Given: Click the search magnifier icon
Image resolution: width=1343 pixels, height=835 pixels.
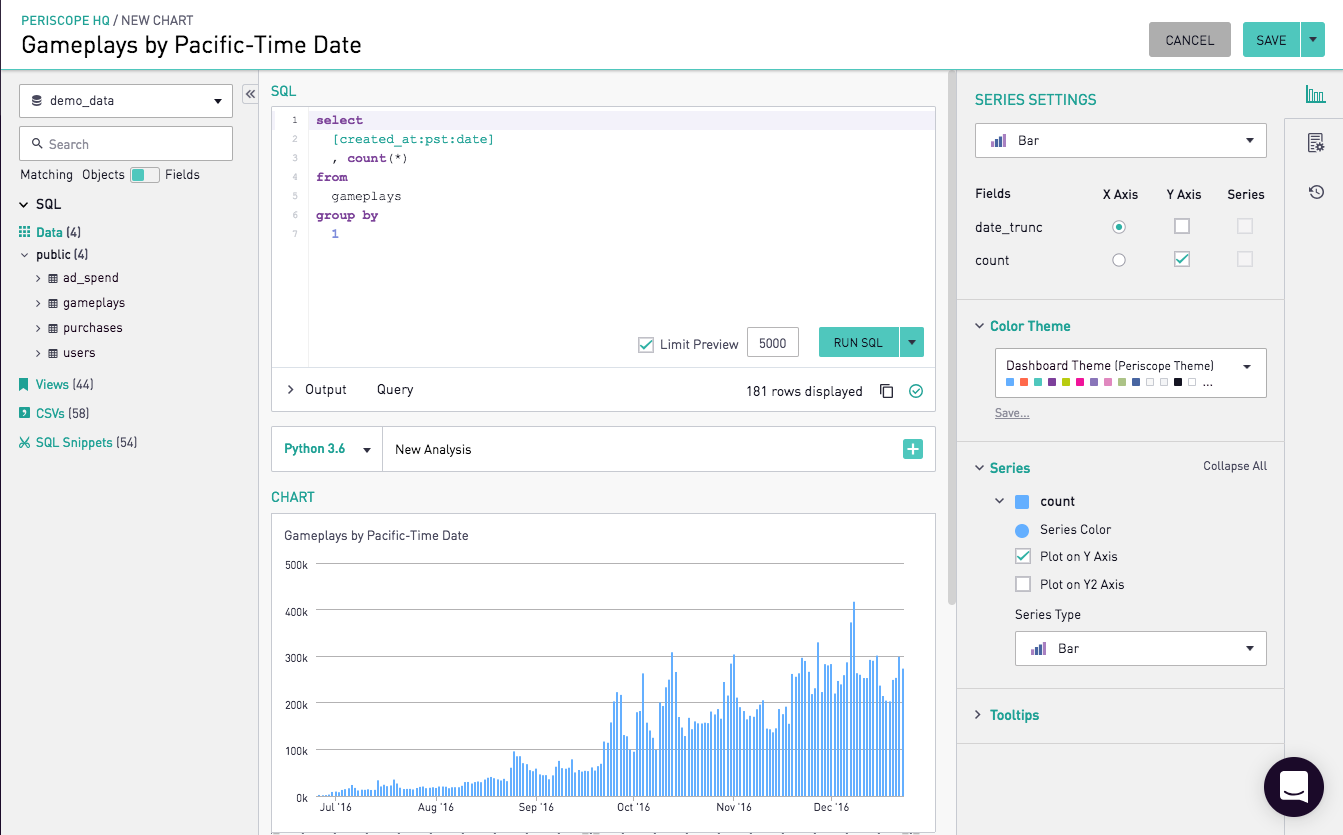Looking at the screenshot, I should click(37, 144).
